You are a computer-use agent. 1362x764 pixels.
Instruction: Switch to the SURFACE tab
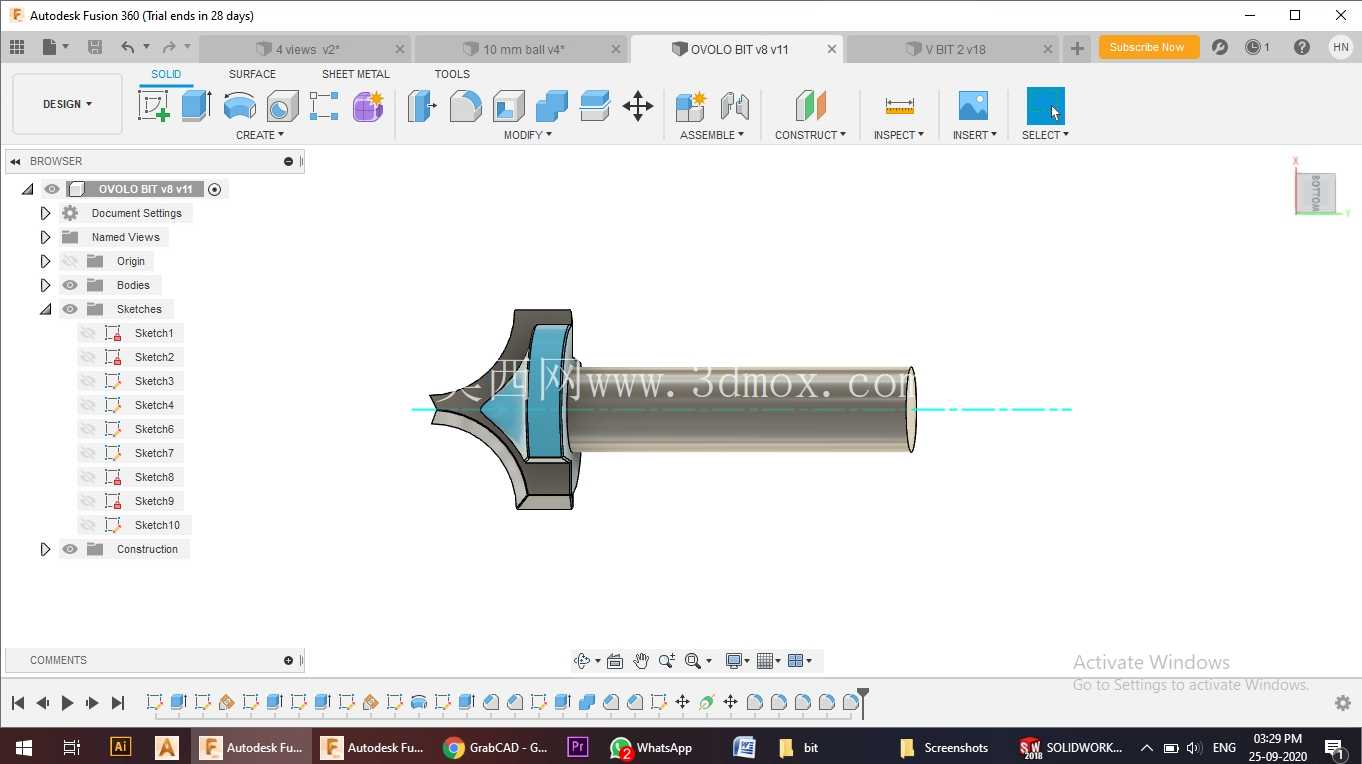[252, 74]
